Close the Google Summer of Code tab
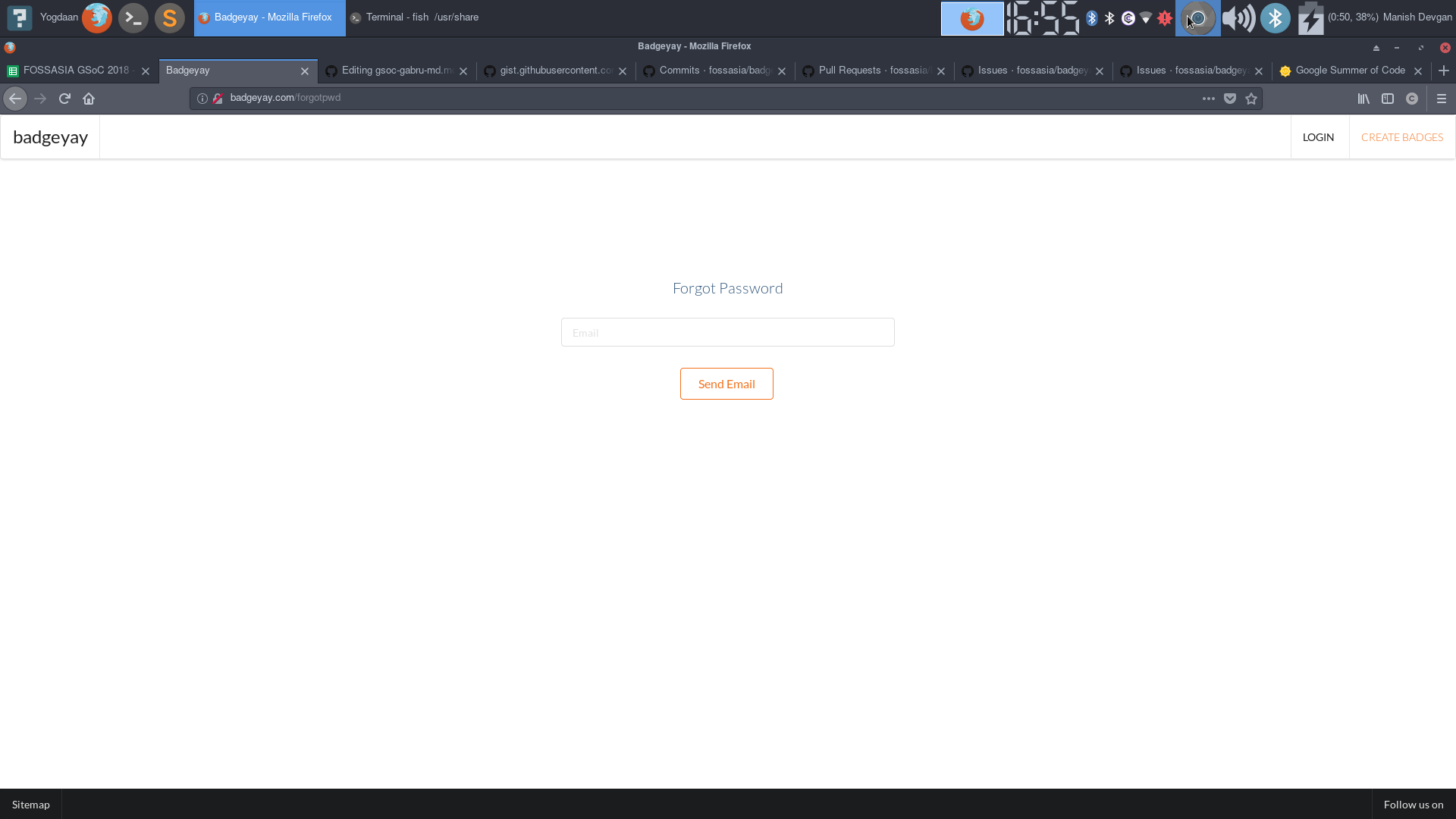This screenshot has width=1456, height=819. [x=1418, y=71]
